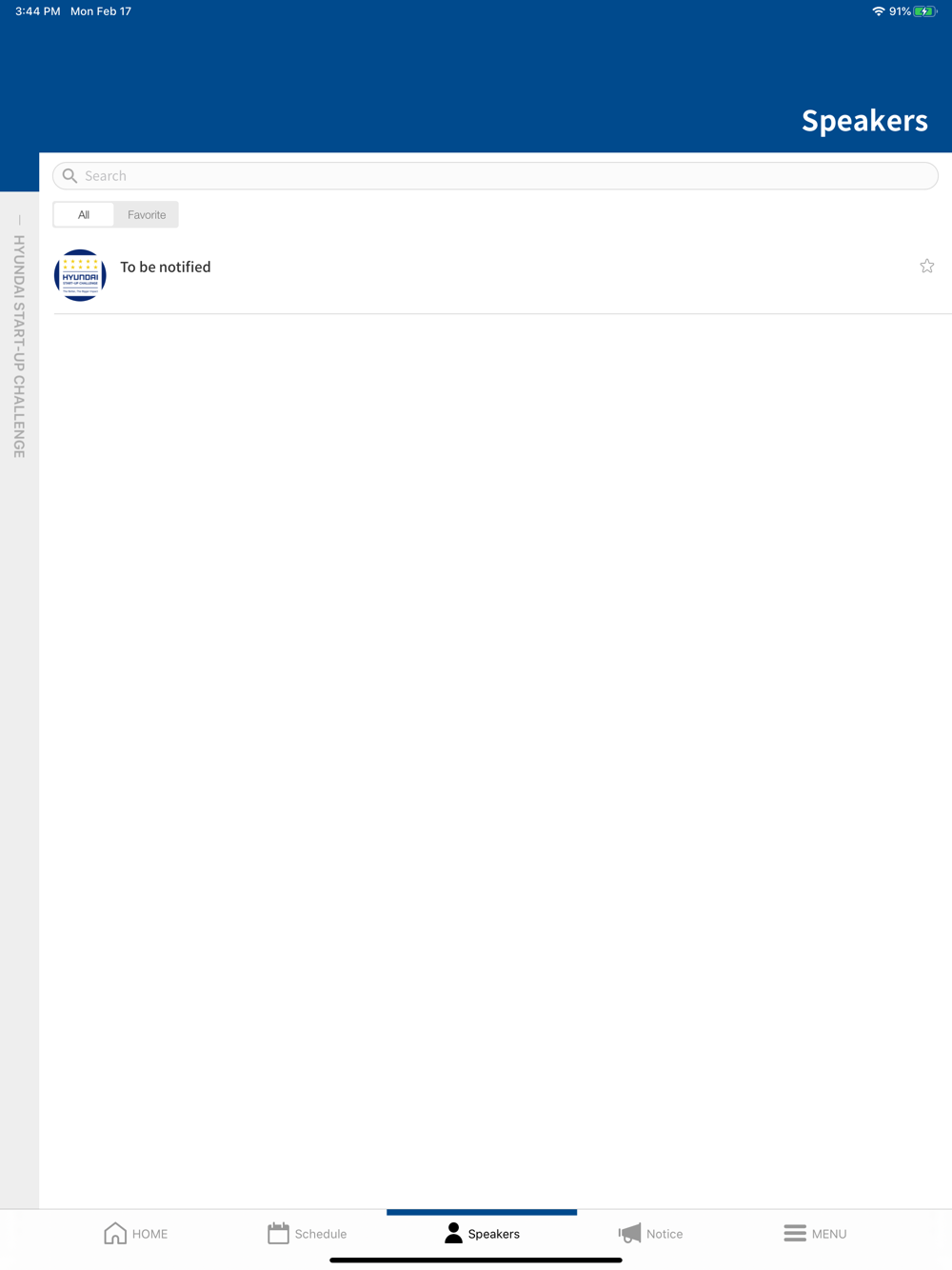Open the Notice megaphone icon
The height and width of the screenshot is (1270, 952).
click(629, 1233)
